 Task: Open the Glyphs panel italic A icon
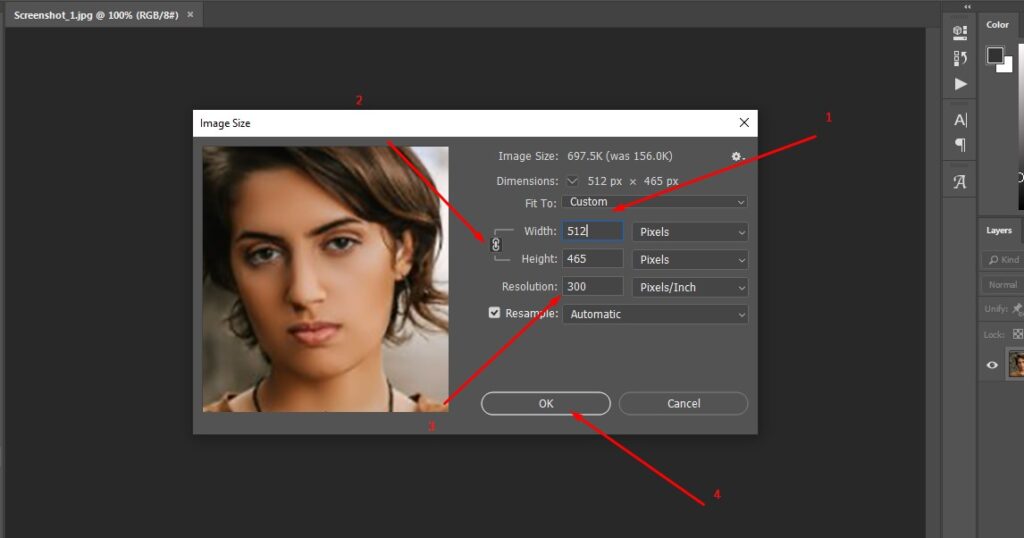(x=960, y=182)
